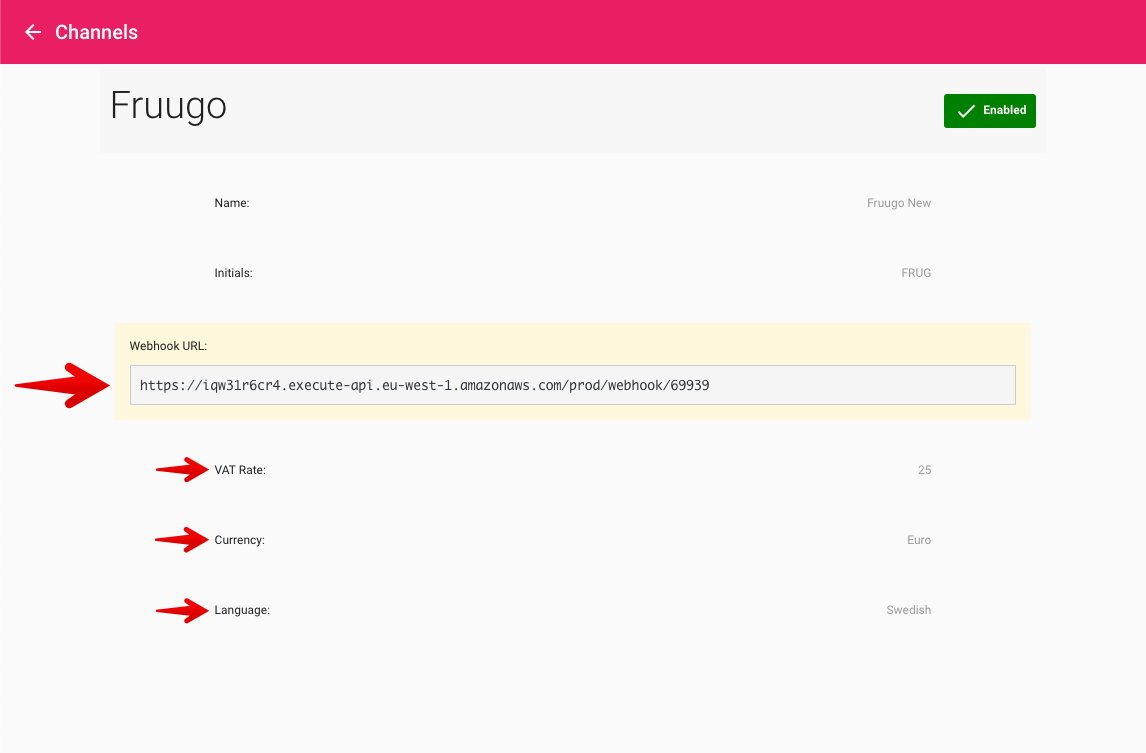Image resolution: width=1146 pixels, height=753 pixels.
Task: Select the Webhook URL input field
Action: pos(572,385)
